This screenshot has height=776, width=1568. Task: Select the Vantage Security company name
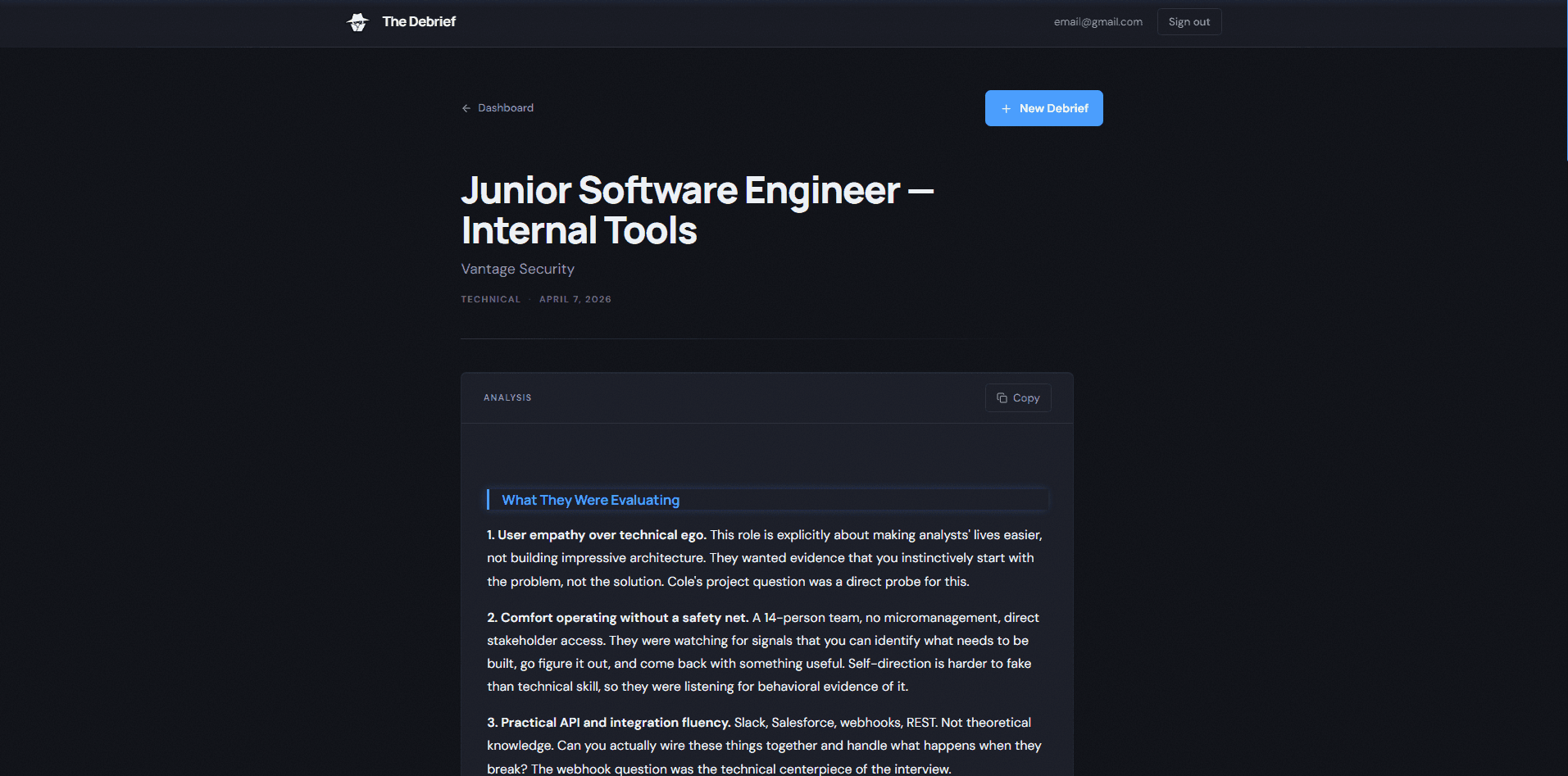pos(517,268)
